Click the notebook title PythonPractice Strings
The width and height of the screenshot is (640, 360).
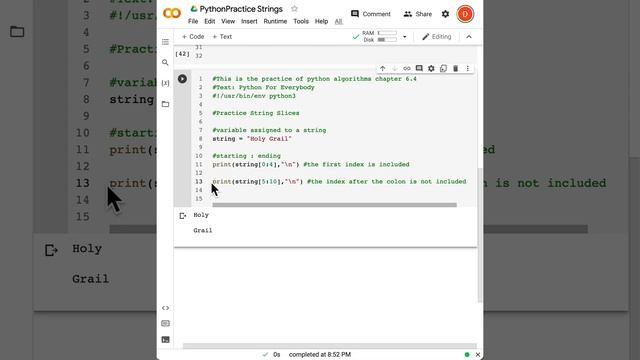(241, 9)
